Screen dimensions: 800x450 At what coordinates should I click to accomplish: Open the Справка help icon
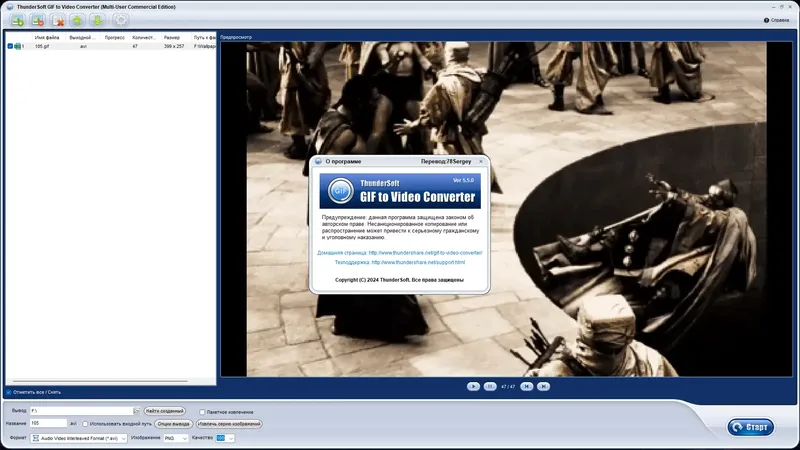(x=766, y=20)
